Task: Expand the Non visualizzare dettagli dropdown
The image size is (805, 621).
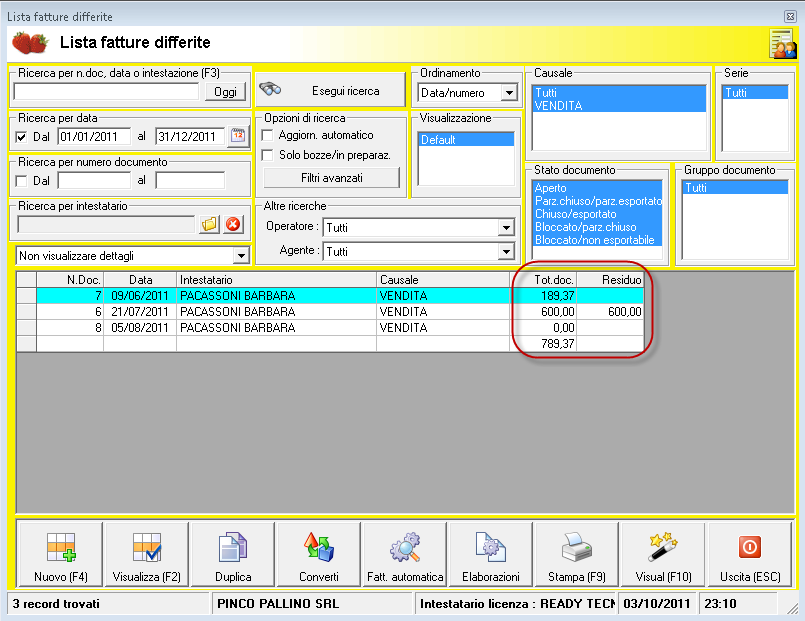Action: tap(241, 255)
